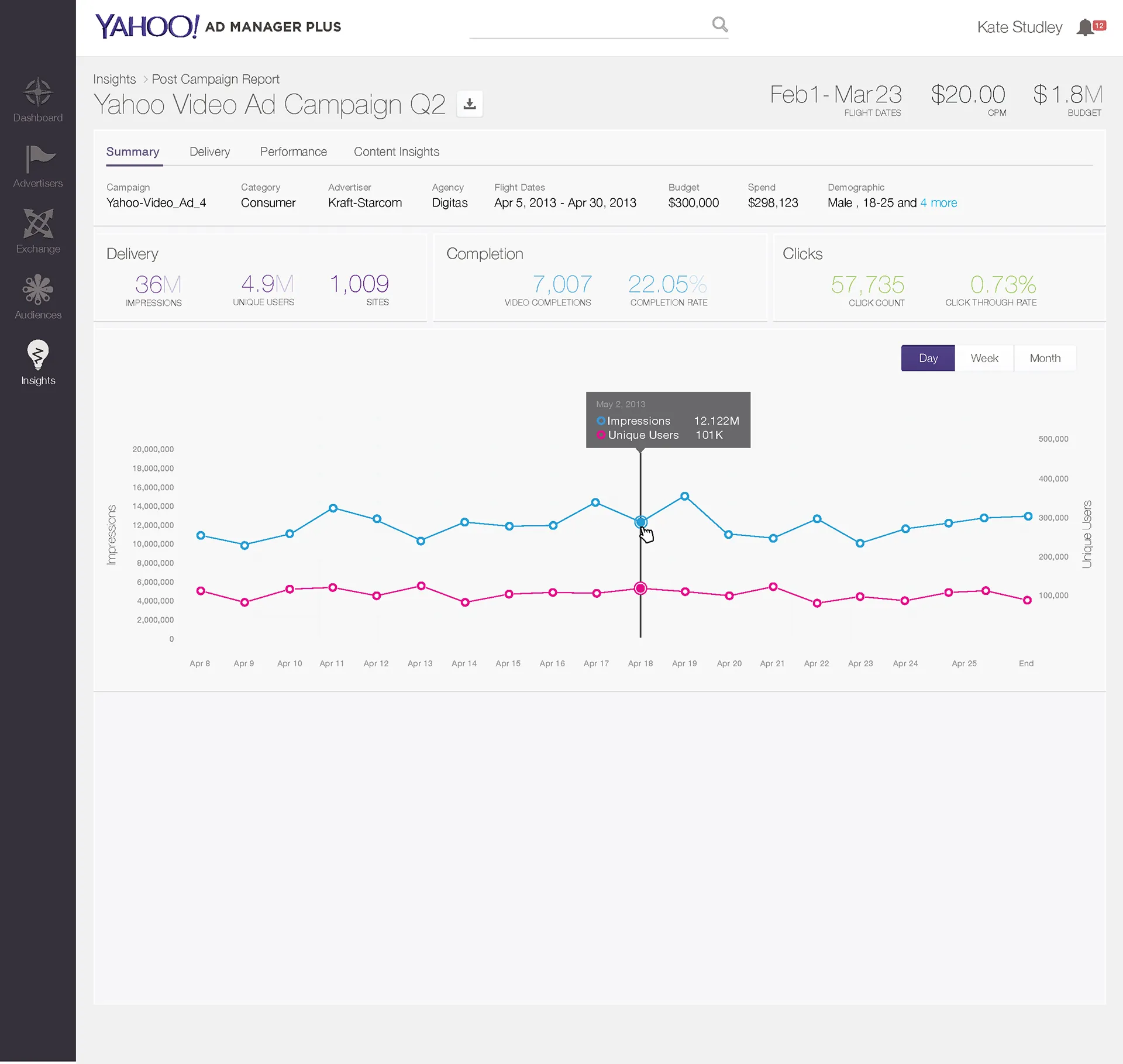Click the Apr 19 Impressions data point
Image resolution: width=1123 pixels, height=1064 pixels.
684,496
